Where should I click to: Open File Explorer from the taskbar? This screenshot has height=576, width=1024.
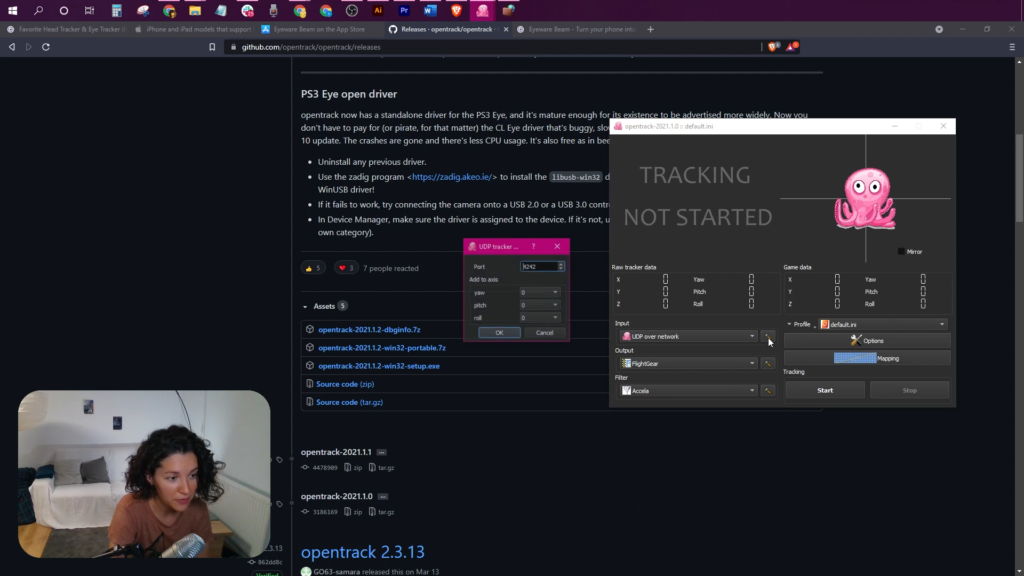195,10
